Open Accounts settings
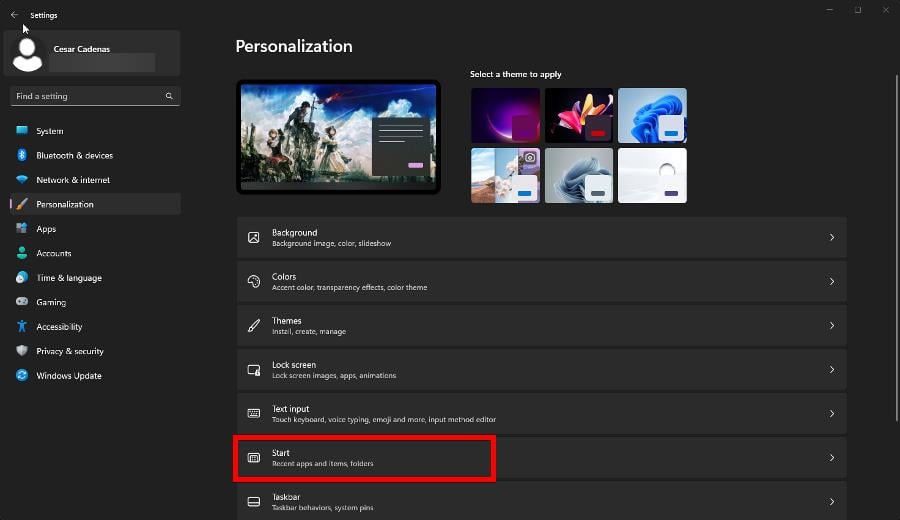Image resolution: width=900 pixels, height=520 pixels. [95, 253]
